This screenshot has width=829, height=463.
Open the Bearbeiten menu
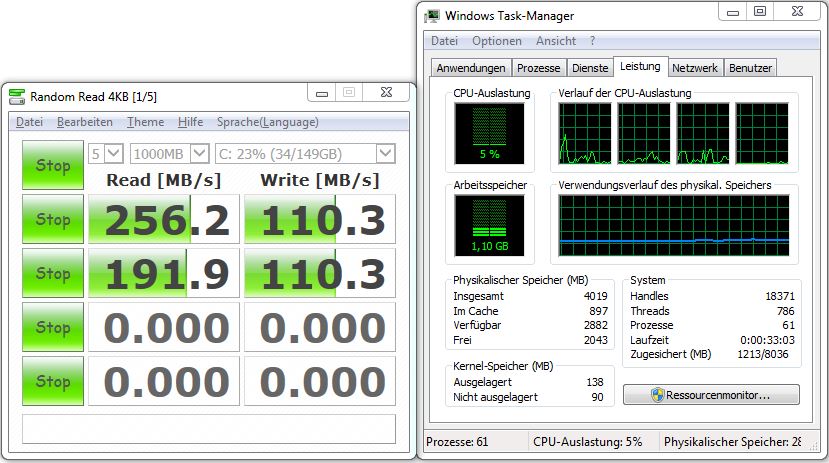coord(85,122)
